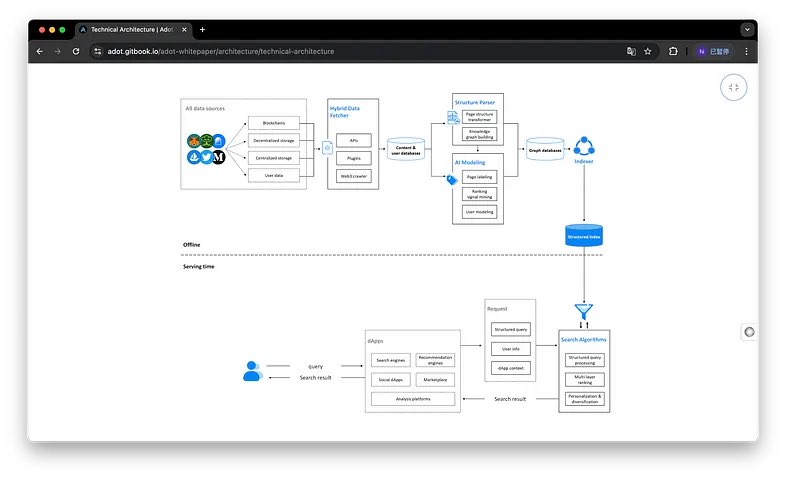This screenshot has width=786, height=479.
Task: Go back with the browser back arrow
Action: pos(40,51)
